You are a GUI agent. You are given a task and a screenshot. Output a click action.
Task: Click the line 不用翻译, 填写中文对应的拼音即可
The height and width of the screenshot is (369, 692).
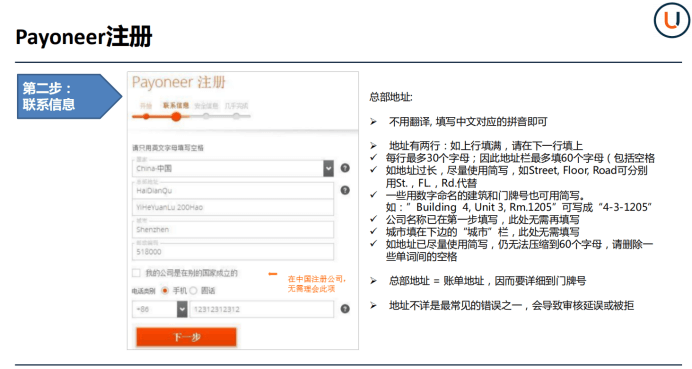tap(468, 122)
